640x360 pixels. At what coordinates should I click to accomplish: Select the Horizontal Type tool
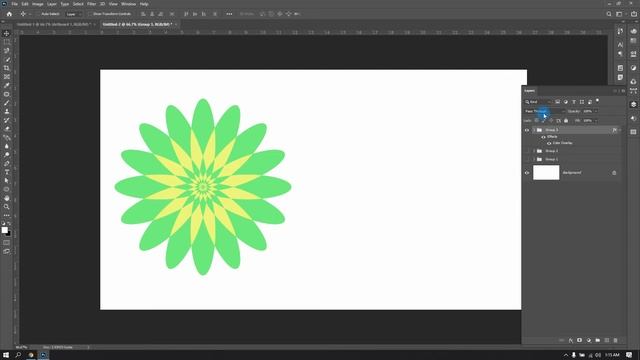(x=7, y=172)
